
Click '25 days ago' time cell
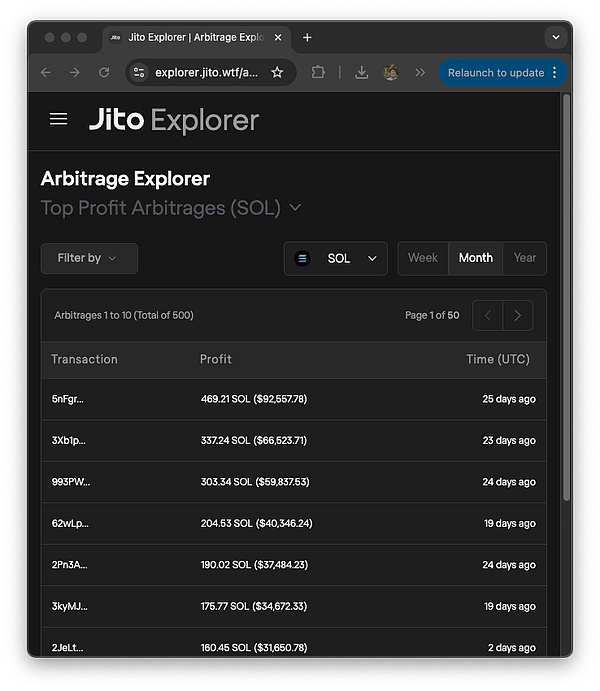pos(509,399)
